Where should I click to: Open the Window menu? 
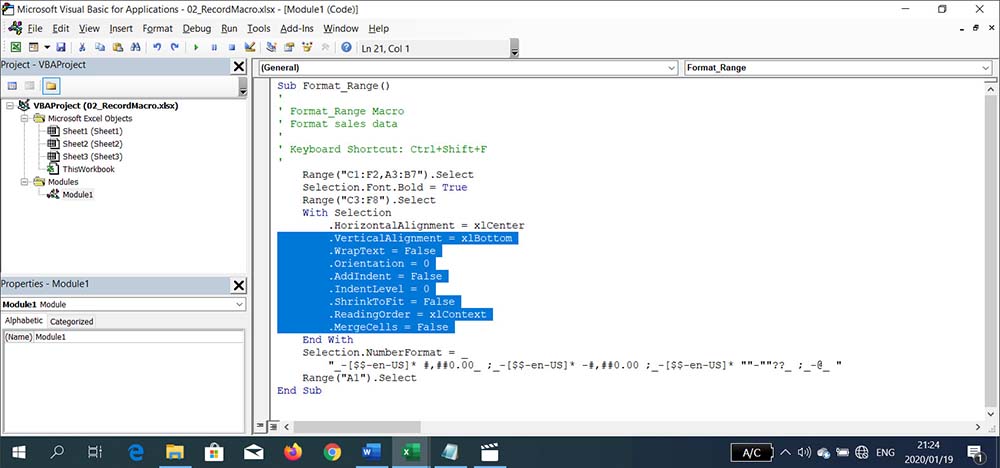click(341, 29)
